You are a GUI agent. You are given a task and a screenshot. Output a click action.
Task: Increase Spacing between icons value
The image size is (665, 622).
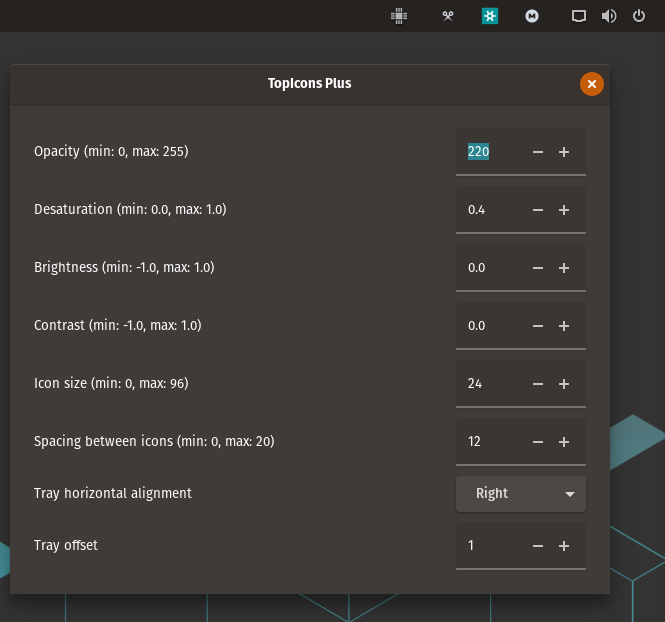tap(564, 442)
